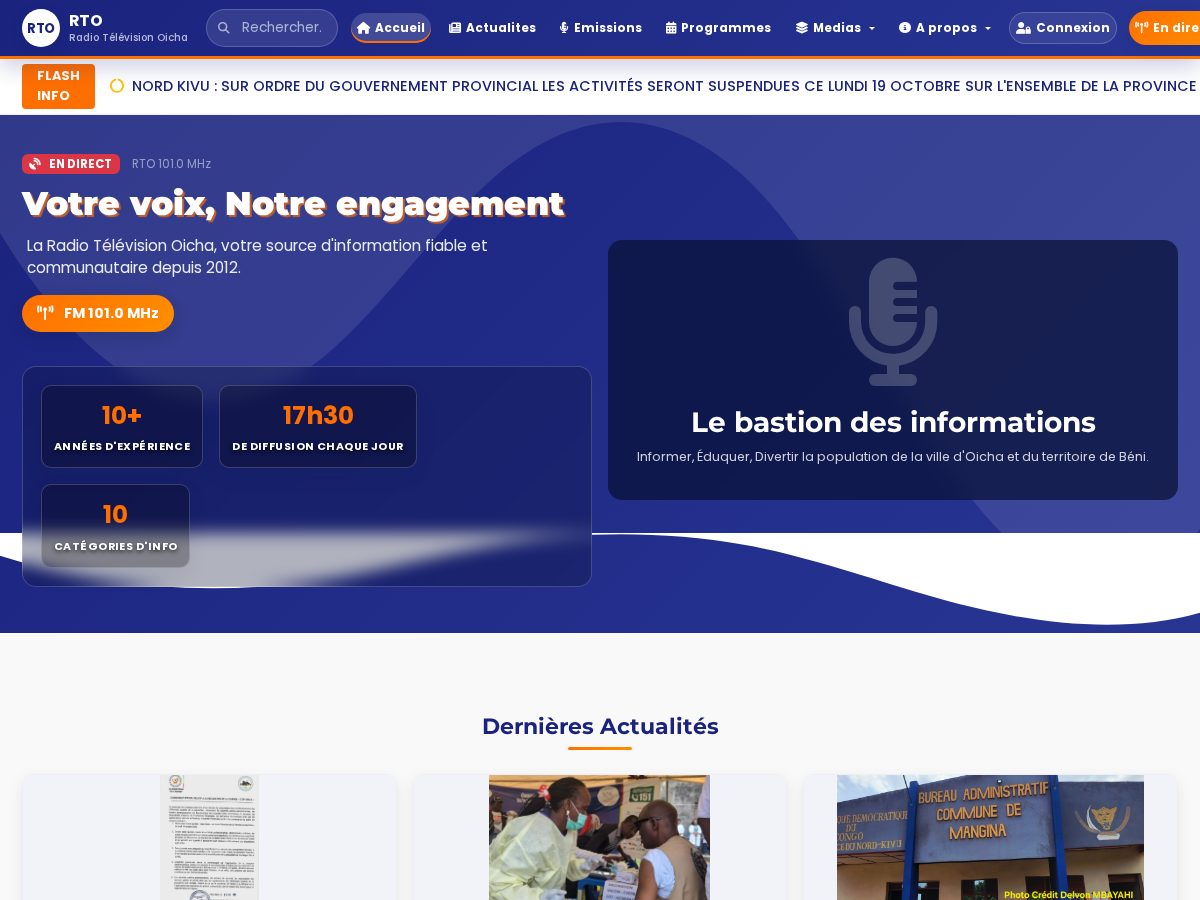Click 'Dernières Actualités' heading
Viewport: 1200px width, 900px height.
pos(600,727)
